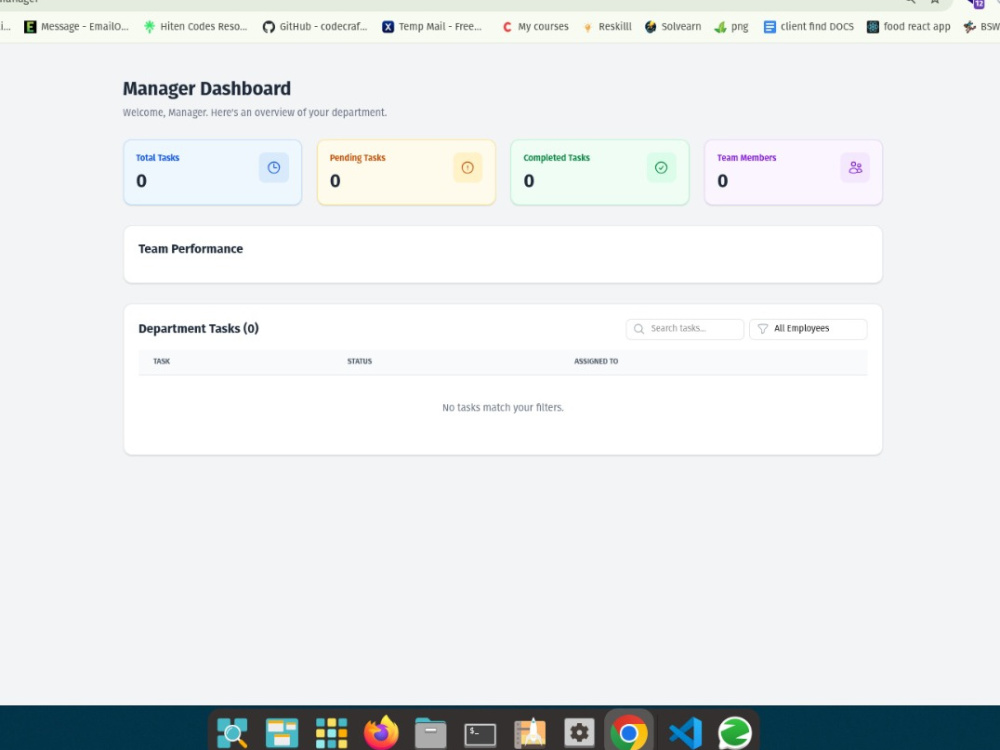Image resolution: width=1000 pixels, height=750 pixels.
Task: Select the Pending Tasks card
Action: (406, 172)
